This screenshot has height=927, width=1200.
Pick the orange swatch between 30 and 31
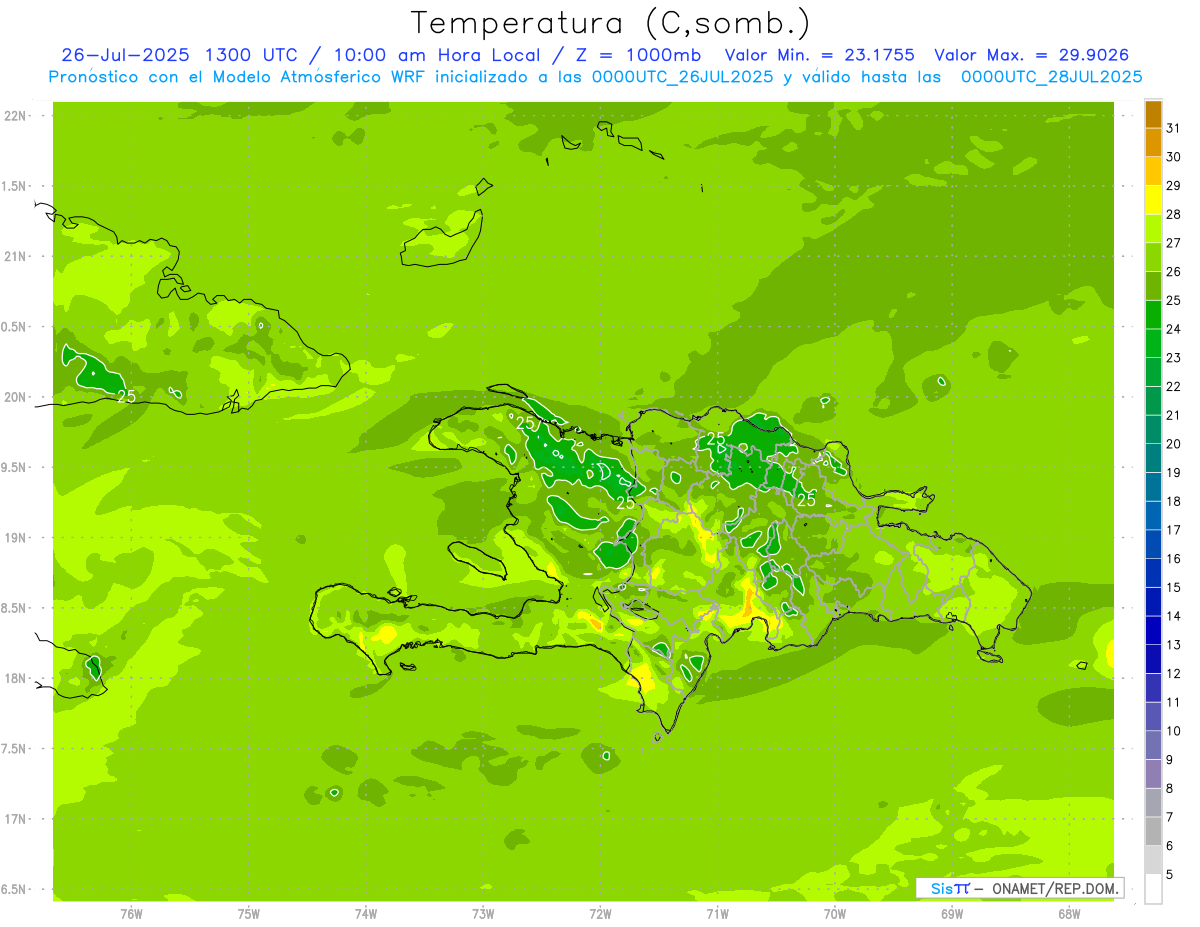click(x=1153, y=143)
